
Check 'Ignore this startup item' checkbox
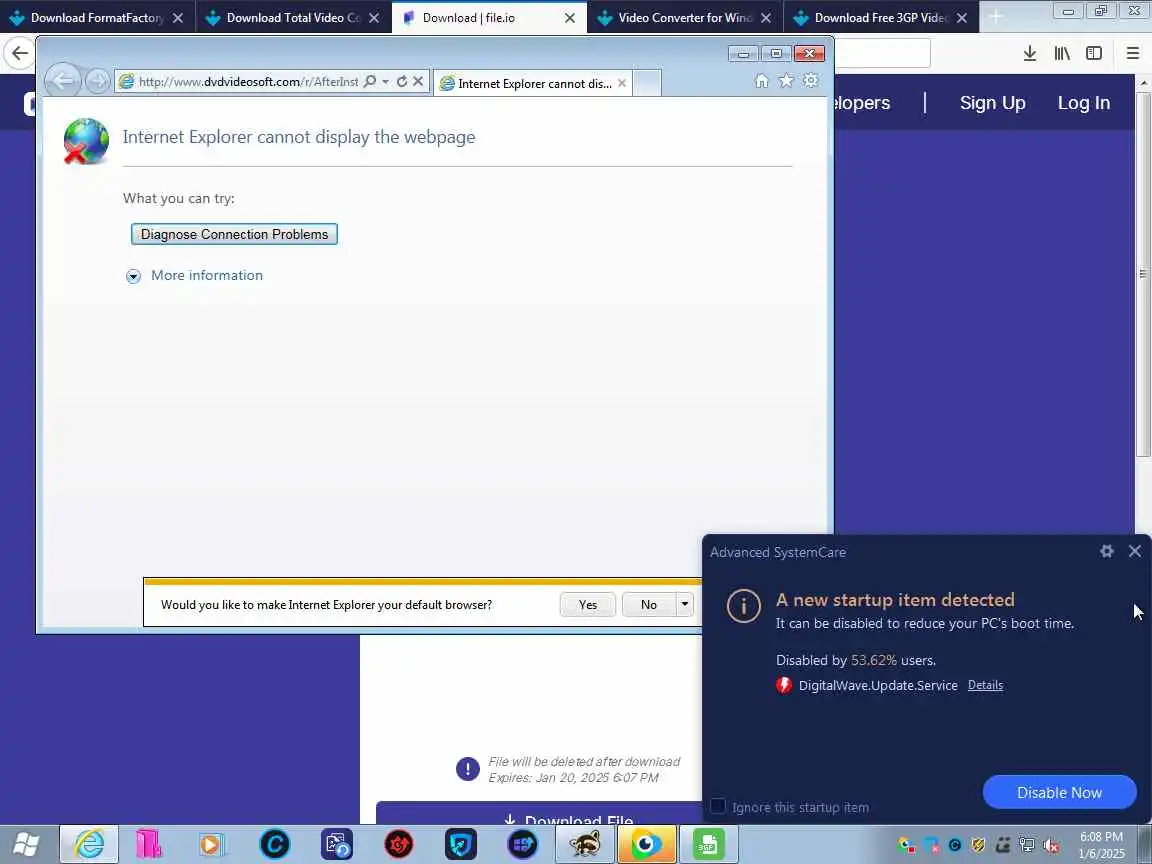pos(718,806)
